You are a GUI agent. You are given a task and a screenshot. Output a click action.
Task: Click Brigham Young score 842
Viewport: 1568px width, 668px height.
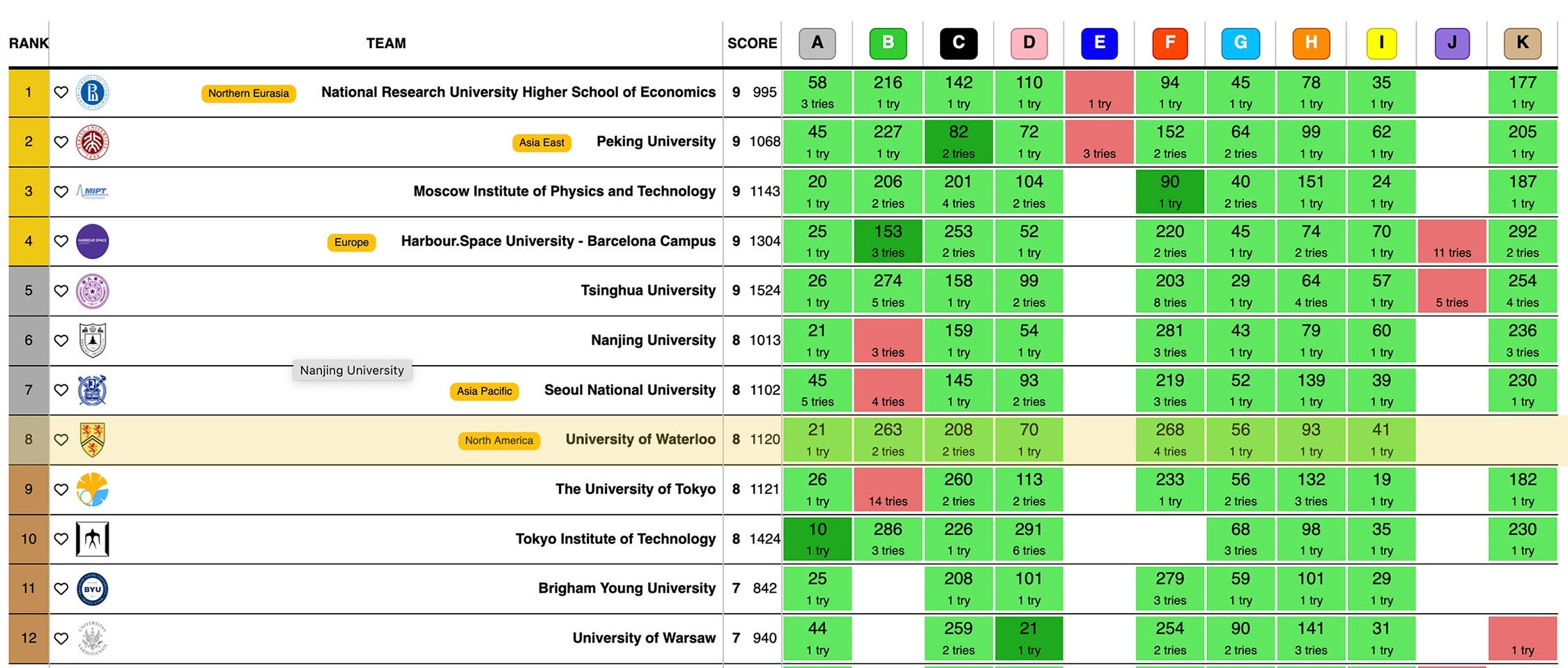(764, 588)
